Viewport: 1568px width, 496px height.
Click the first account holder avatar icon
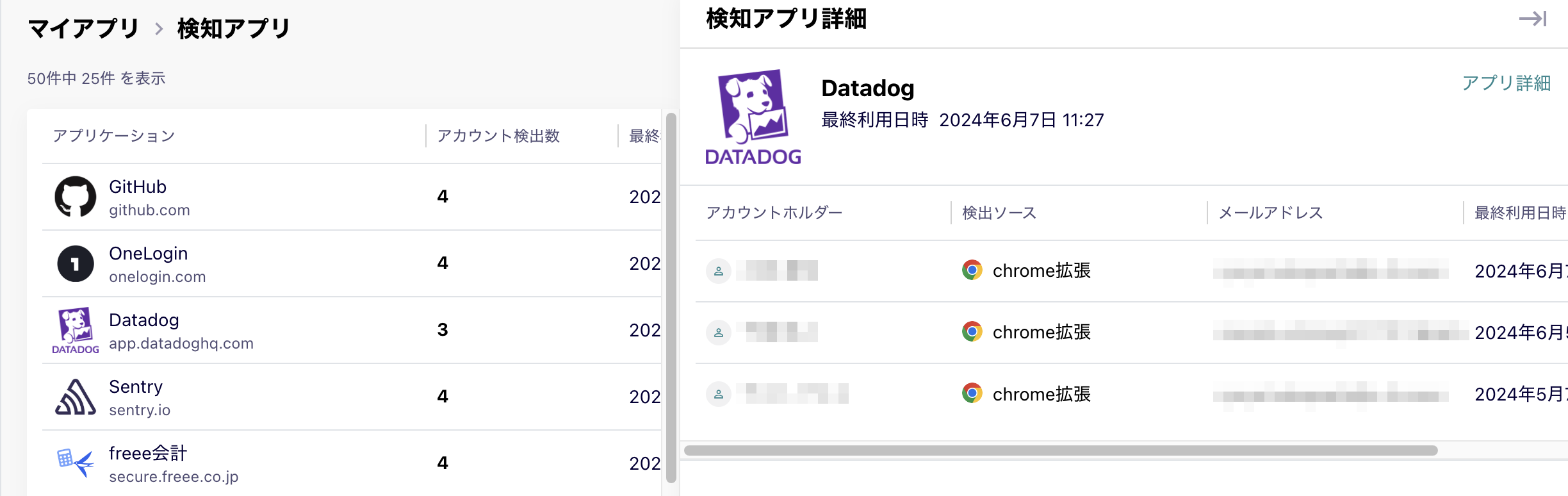pos(719,271)
